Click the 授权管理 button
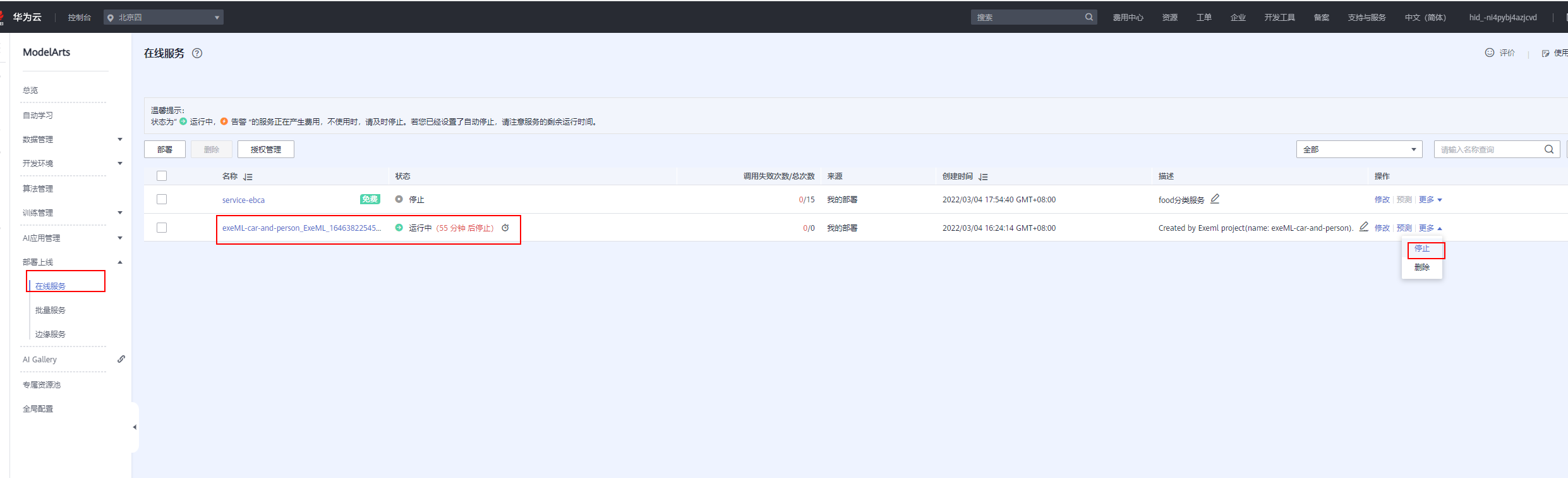This screenshot has height=478, width=1568. pyautogui.click(x=266, y=149)
